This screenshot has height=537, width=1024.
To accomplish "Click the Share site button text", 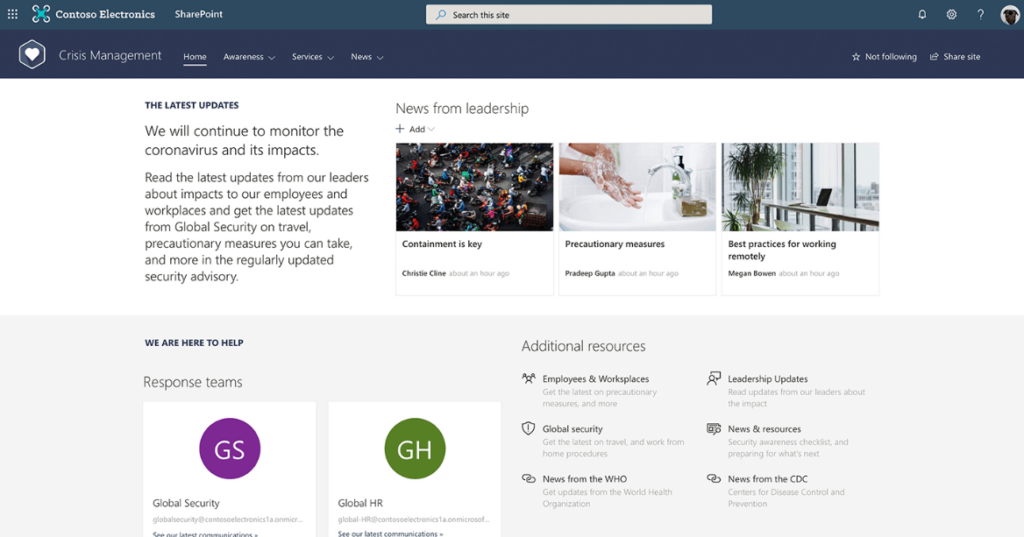I will [x=961, y=57].
